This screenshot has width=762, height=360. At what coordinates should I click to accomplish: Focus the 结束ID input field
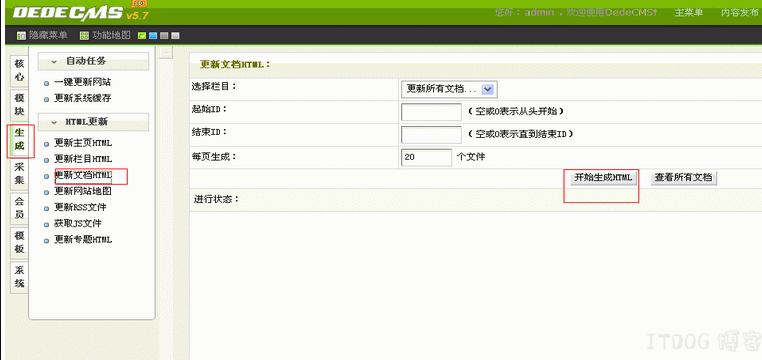click(431, 135)
